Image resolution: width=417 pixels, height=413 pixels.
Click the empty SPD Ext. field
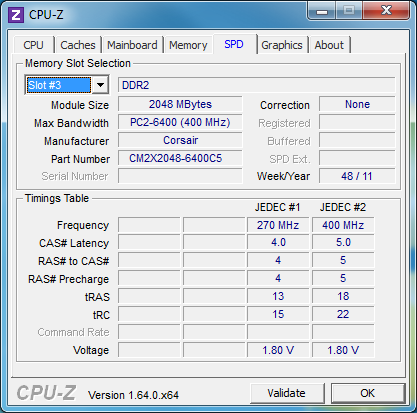click(357, 158)
